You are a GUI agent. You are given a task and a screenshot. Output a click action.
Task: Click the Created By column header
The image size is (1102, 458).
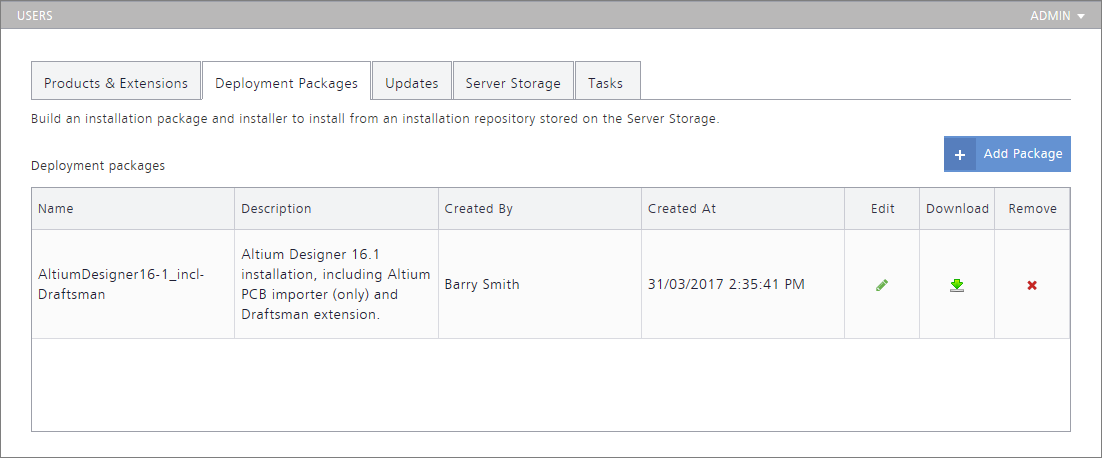[479, 209]
